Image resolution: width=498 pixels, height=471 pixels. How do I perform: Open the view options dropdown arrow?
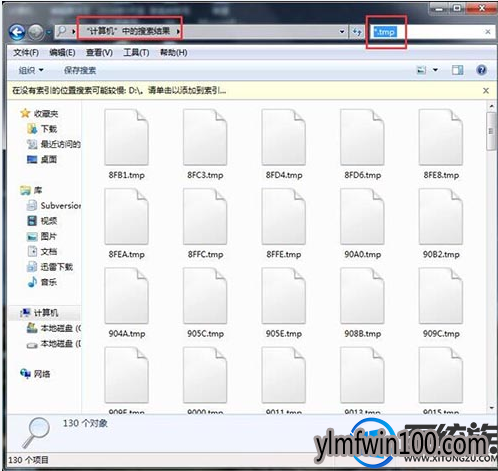435,70
